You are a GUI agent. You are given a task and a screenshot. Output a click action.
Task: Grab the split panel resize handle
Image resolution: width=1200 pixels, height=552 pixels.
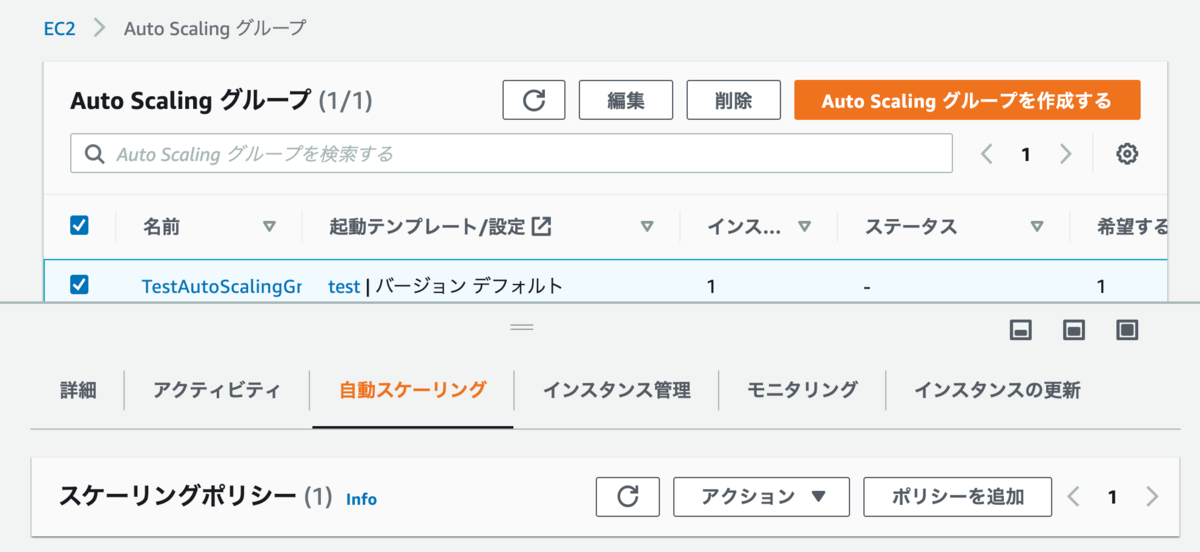(522, 327)
